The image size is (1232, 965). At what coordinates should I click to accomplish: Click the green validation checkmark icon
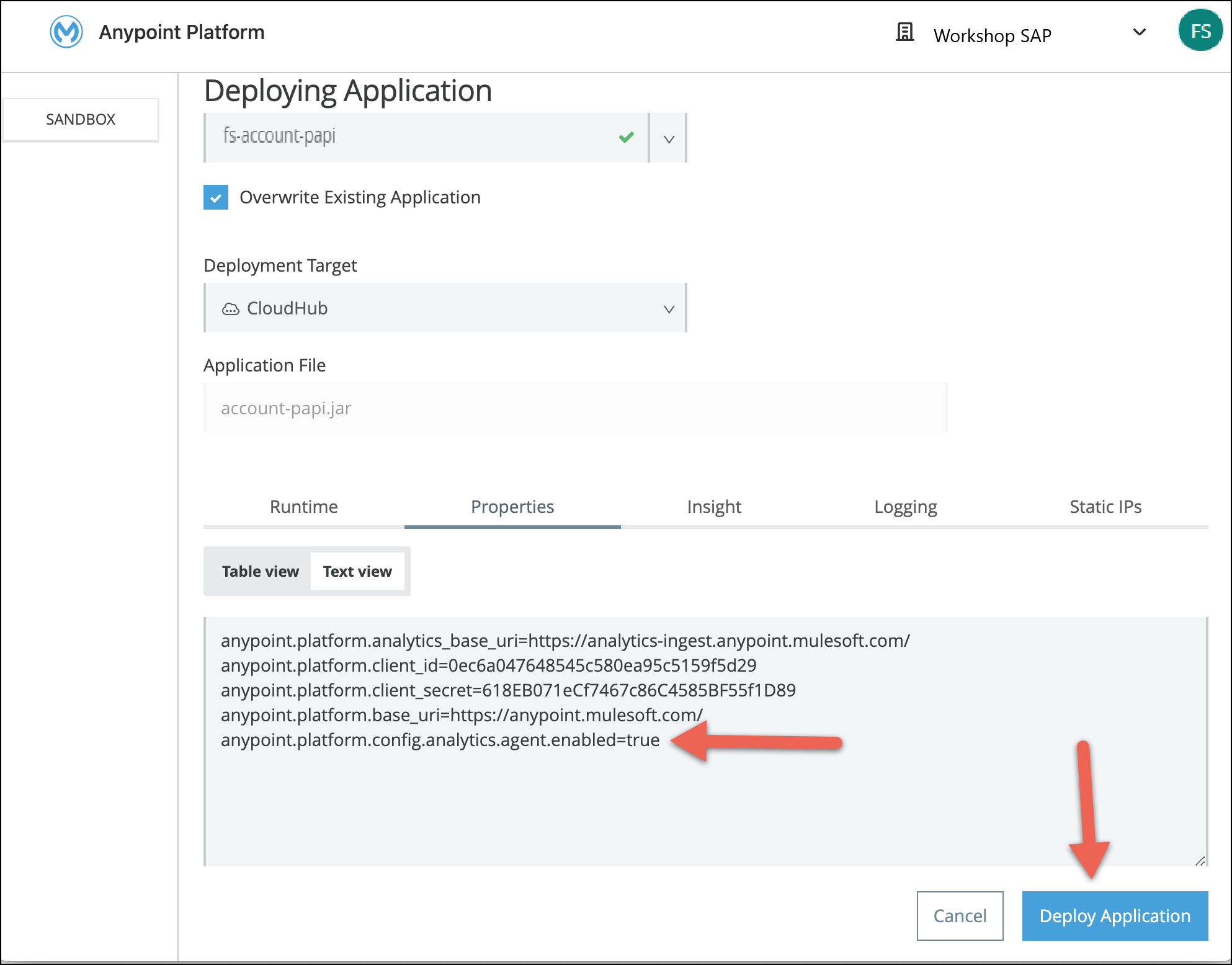[x=627, y=137]
